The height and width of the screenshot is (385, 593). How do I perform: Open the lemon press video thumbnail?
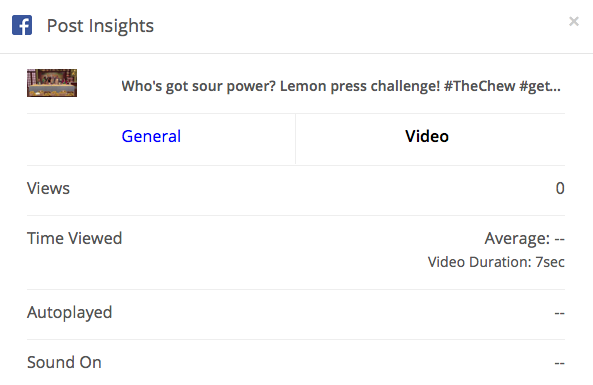52,83
